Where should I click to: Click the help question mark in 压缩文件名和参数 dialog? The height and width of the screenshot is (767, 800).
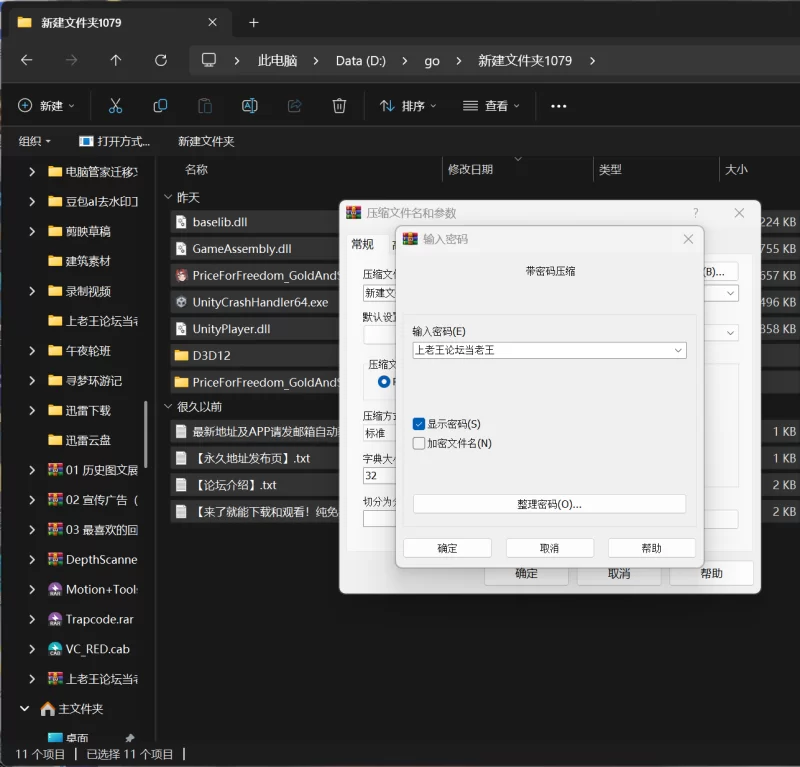(696, 213)
